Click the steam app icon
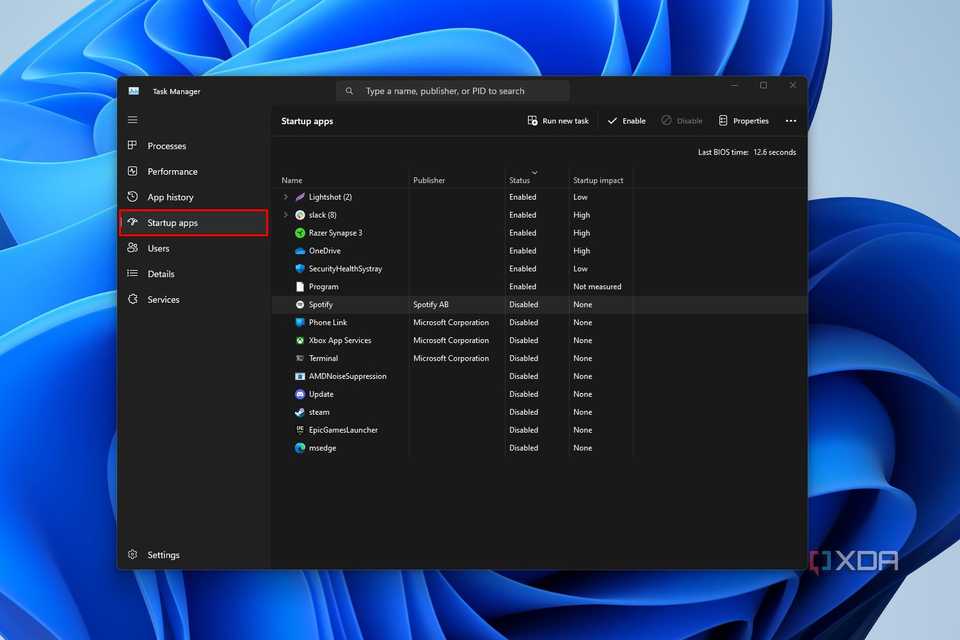 point(300,412)
